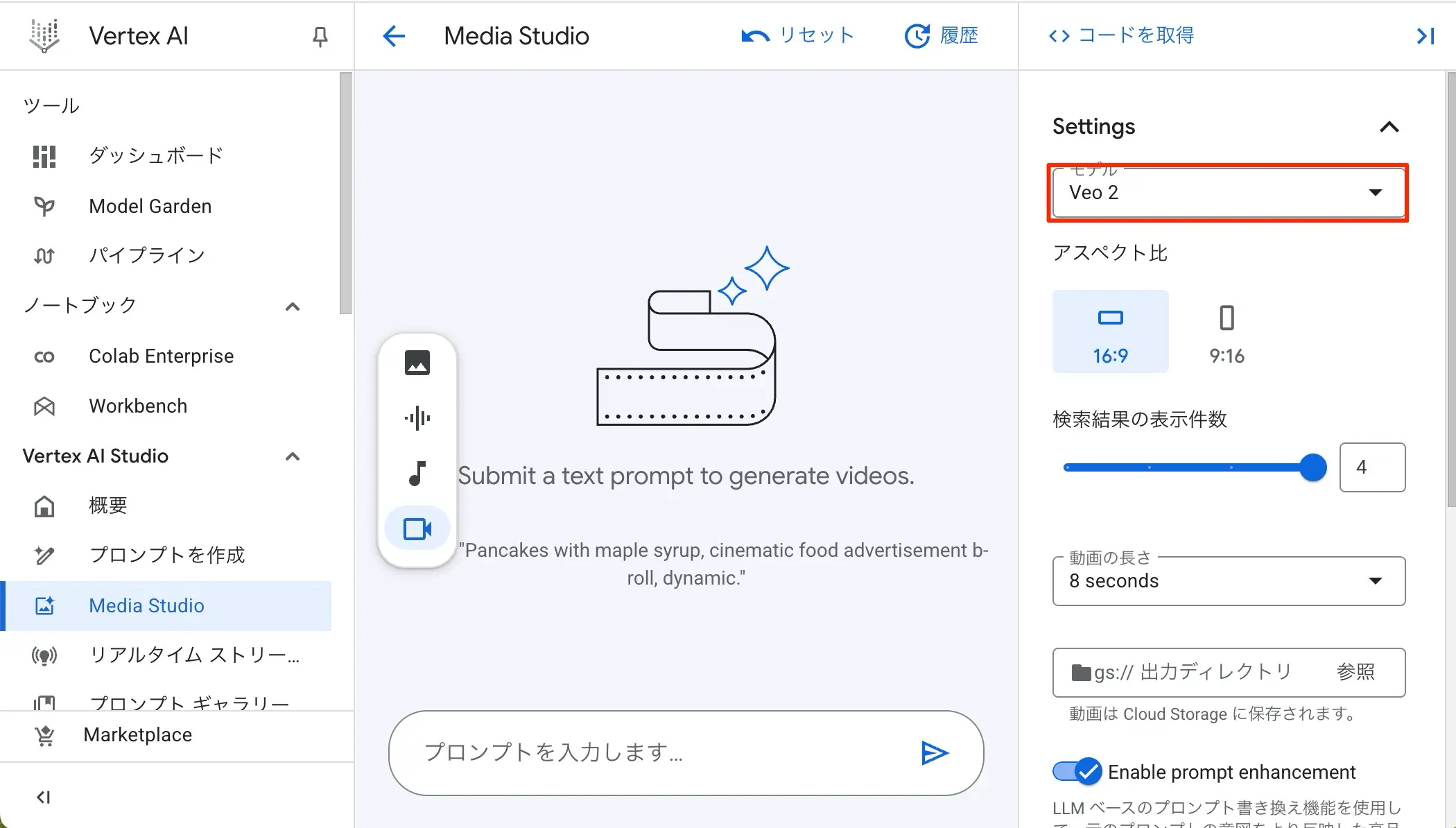Open ダッシュボード in the sidebar
The image size is (1456, 828).
tap(166, 156)
